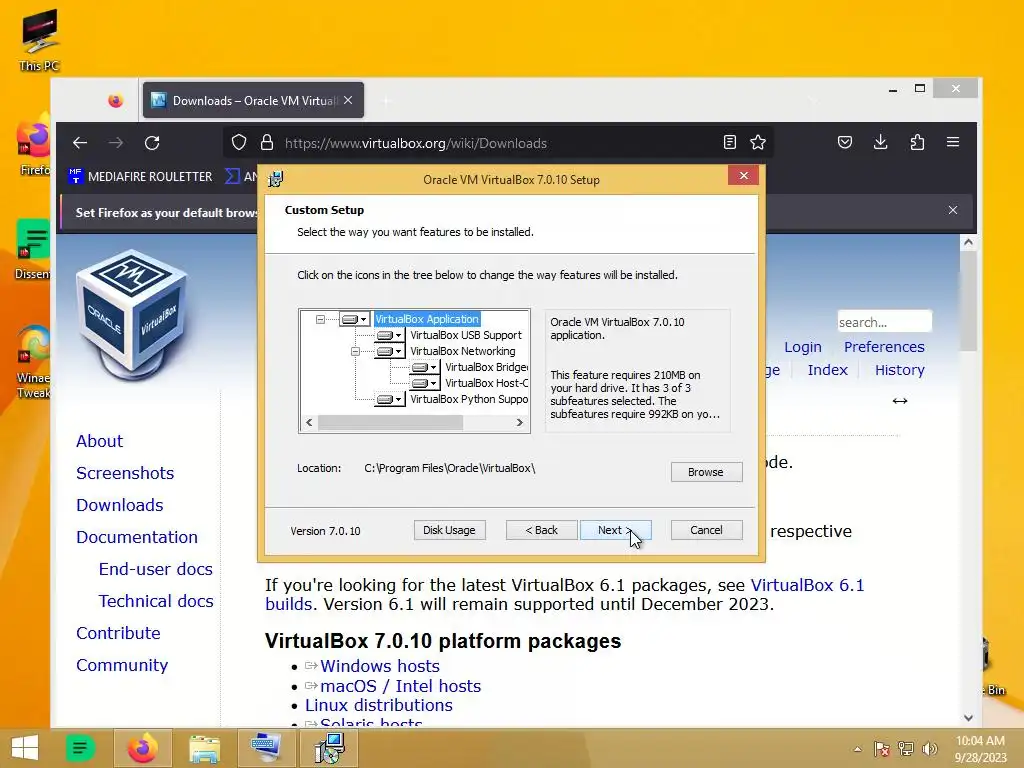Image resolution: width=1024 pixels, height=768 pixels.
Task: Open the Windows hosts download link
Action: (379, 666)
